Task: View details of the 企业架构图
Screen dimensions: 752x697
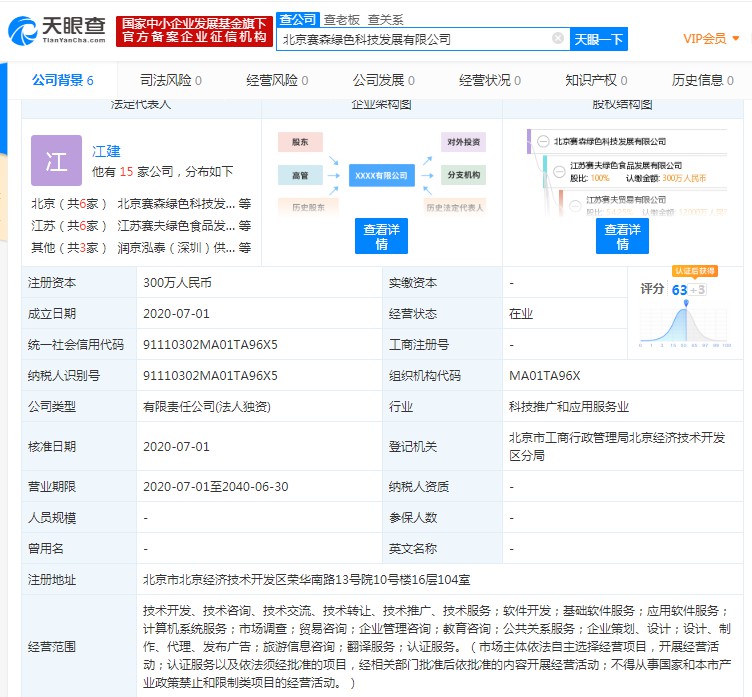Action: (381, 236)
